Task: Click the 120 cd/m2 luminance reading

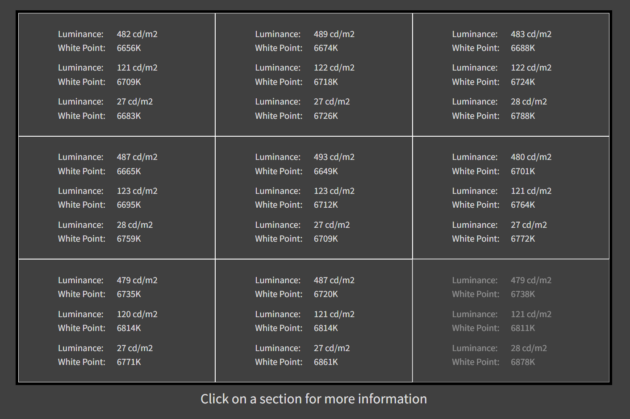Action: (x=136, y=314)
